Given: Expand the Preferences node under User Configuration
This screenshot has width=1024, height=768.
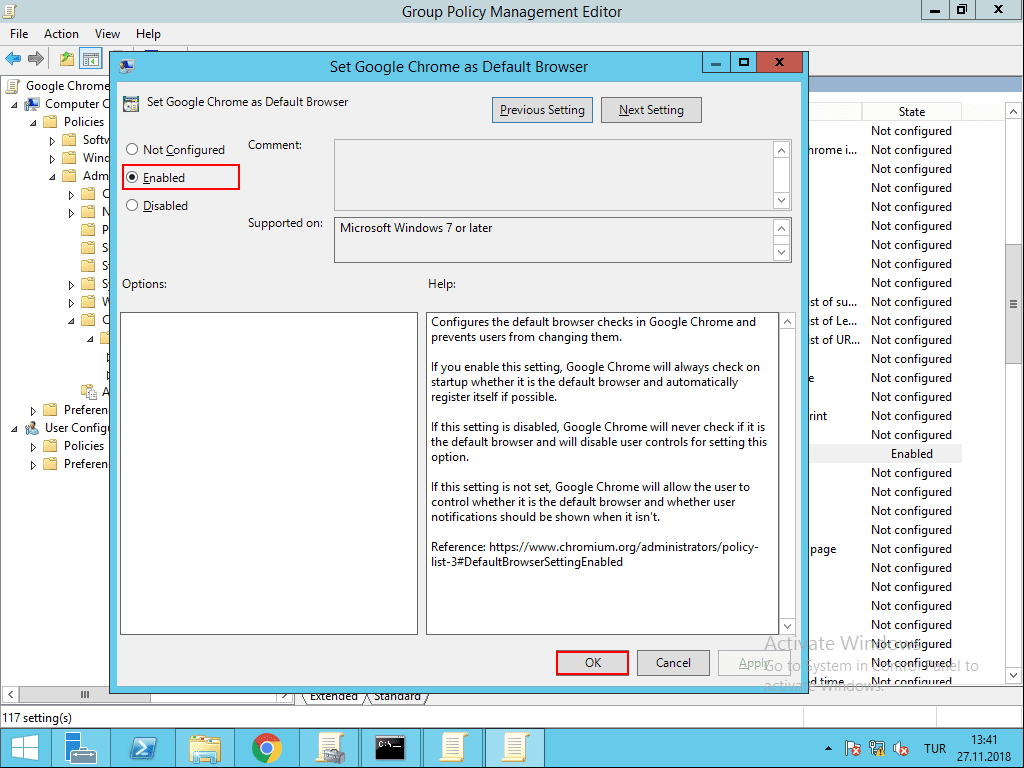Looking at the screenshot, I should [33, 465].
